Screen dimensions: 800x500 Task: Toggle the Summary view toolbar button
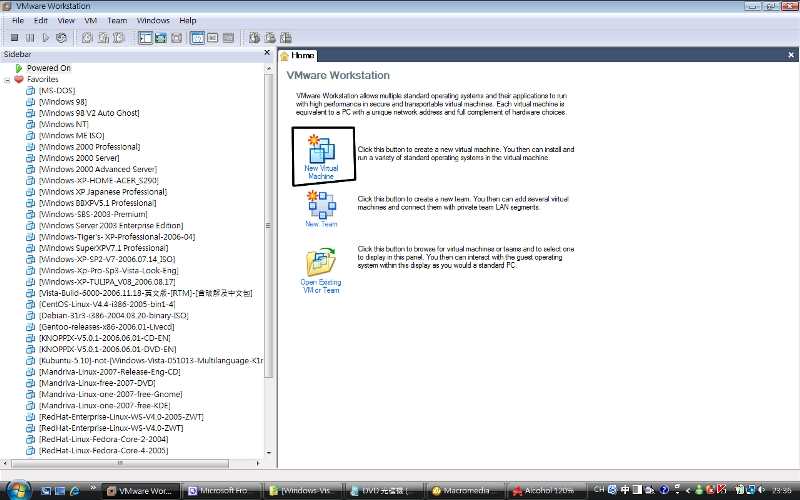pos(197,38)
